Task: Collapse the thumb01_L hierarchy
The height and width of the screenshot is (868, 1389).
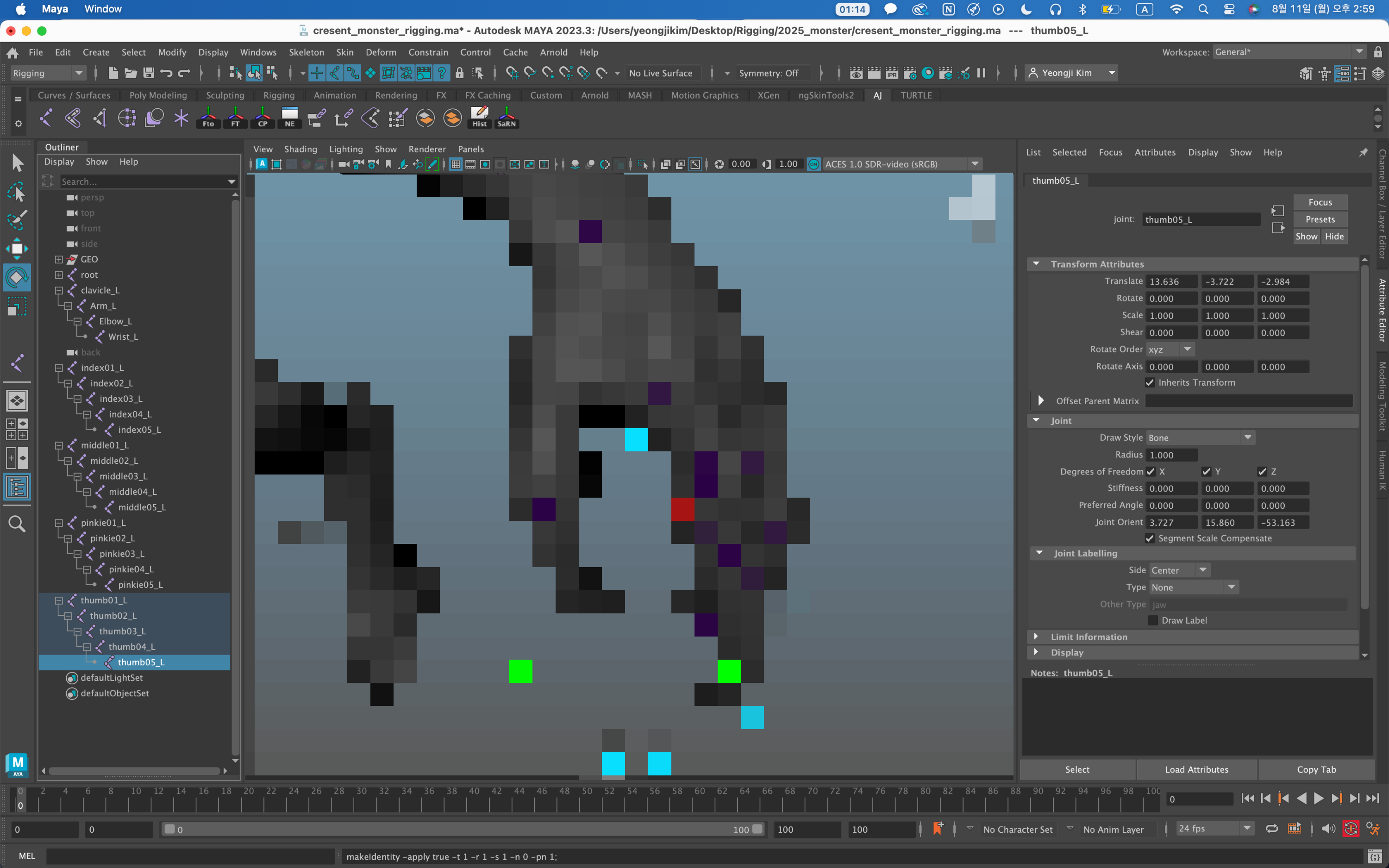Action: tap(58, 600)
